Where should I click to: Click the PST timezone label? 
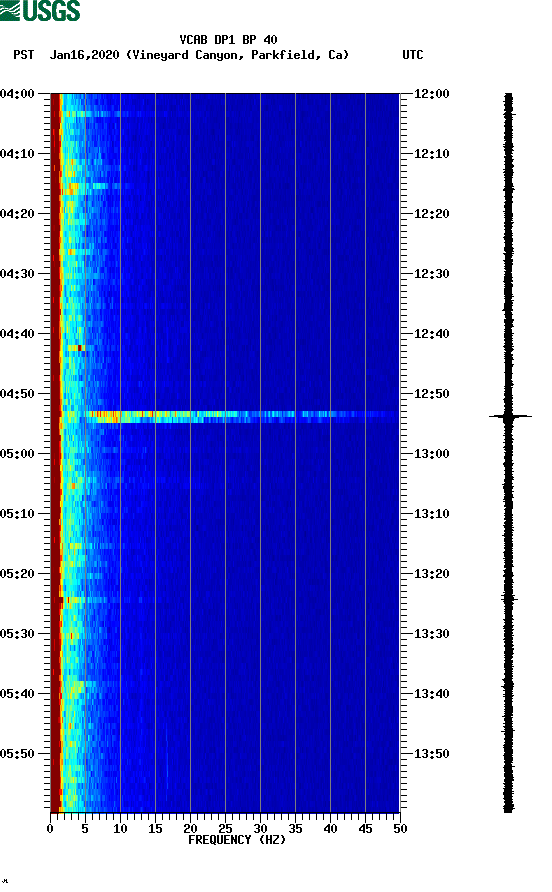pos(24,55)
